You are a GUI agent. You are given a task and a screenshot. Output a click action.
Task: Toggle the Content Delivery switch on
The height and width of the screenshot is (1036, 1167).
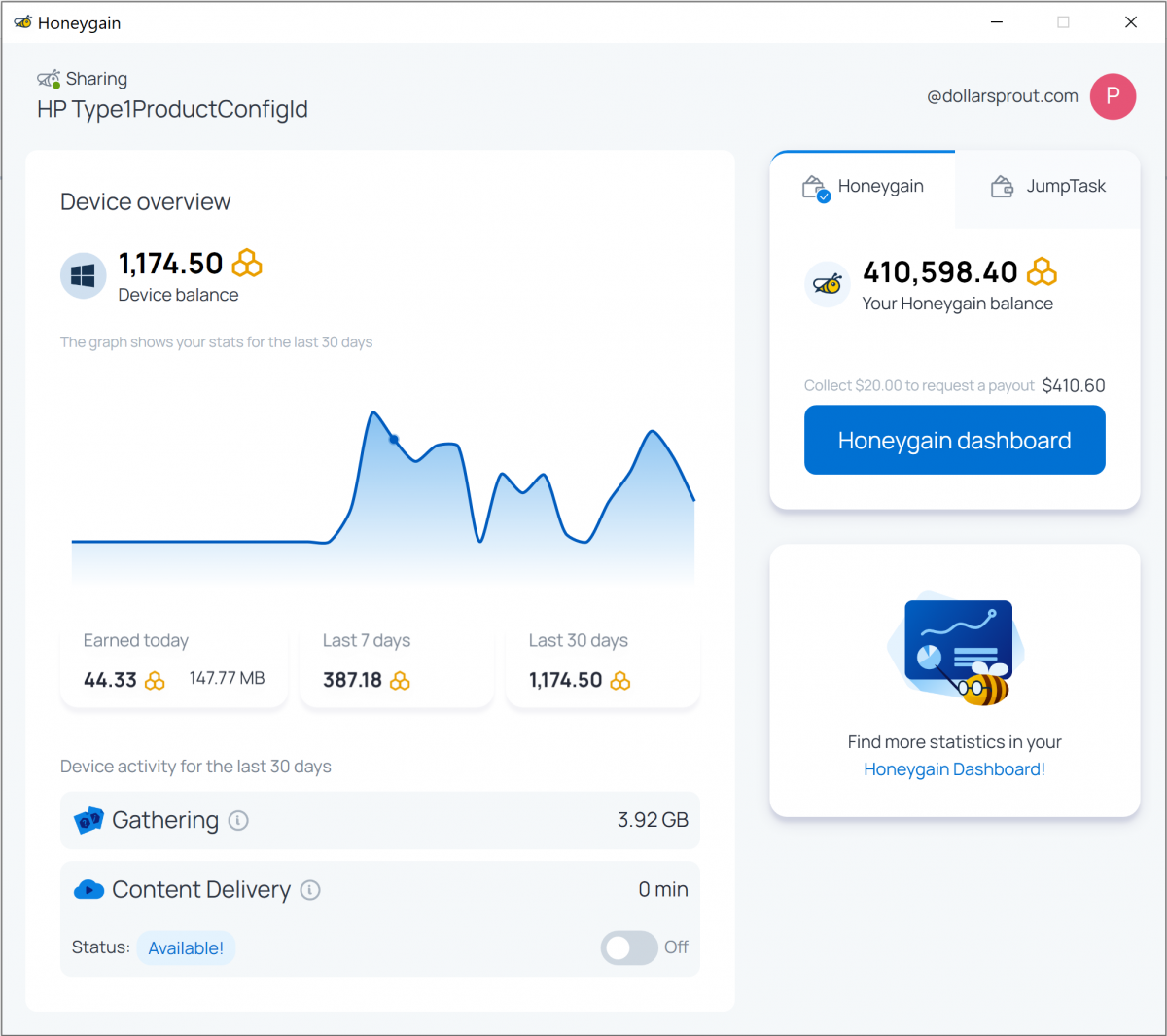click(629, 947)
